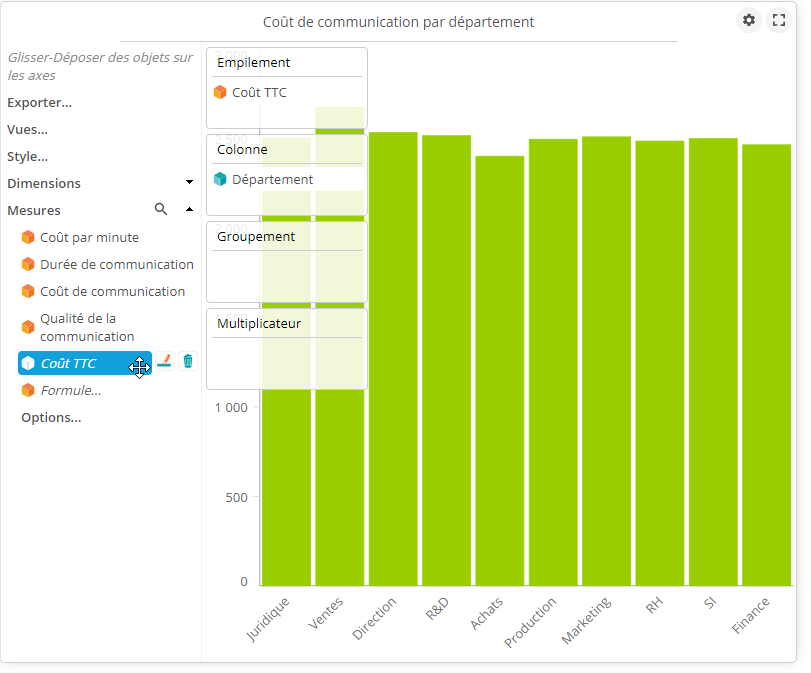The height and width of the screenshot is (673, 811).
Task: Click the Coût par minute cube icon
Action: tap(28, 238)
